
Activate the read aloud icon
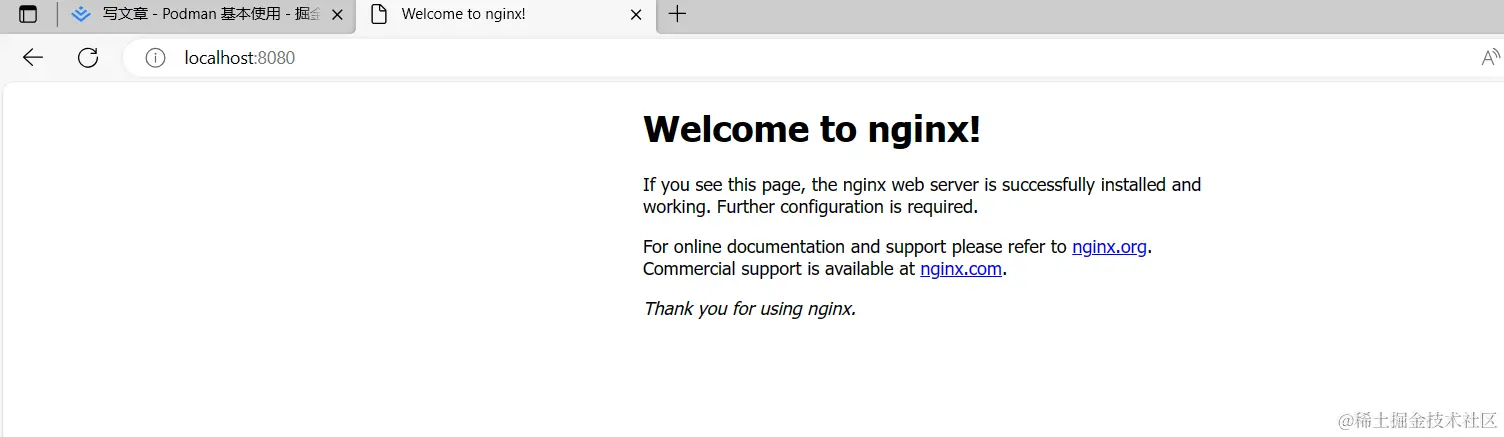click(x=1490, y=58)
